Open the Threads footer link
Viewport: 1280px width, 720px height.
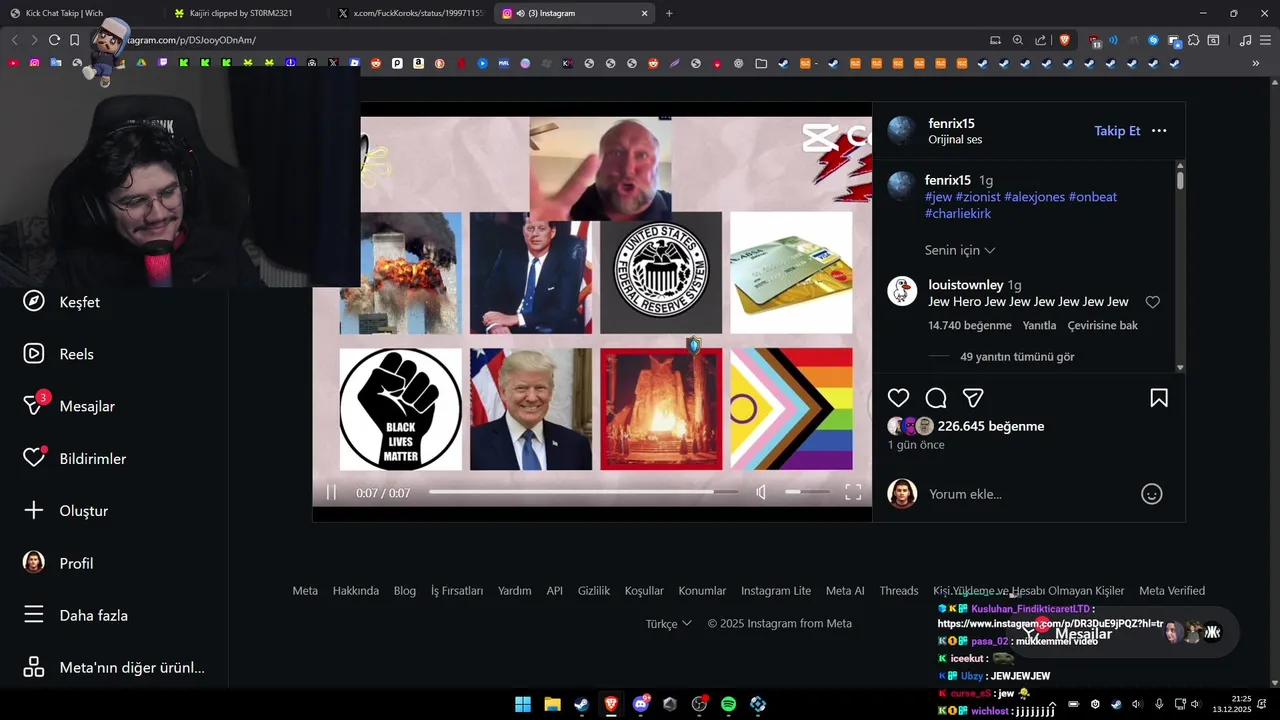(899, 591)
